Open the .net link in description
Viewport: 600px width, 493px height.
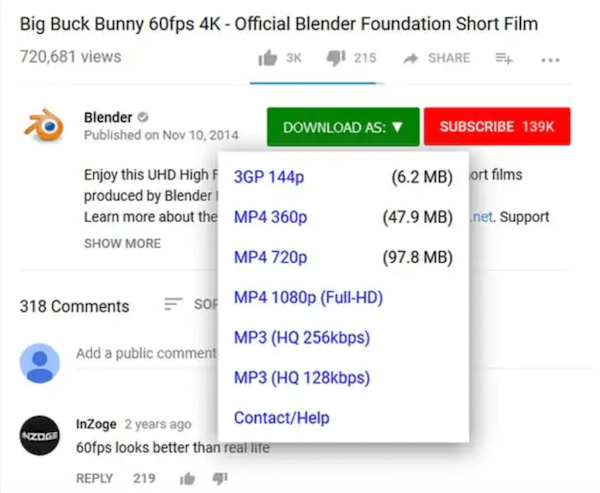click(x=482, y=217)
